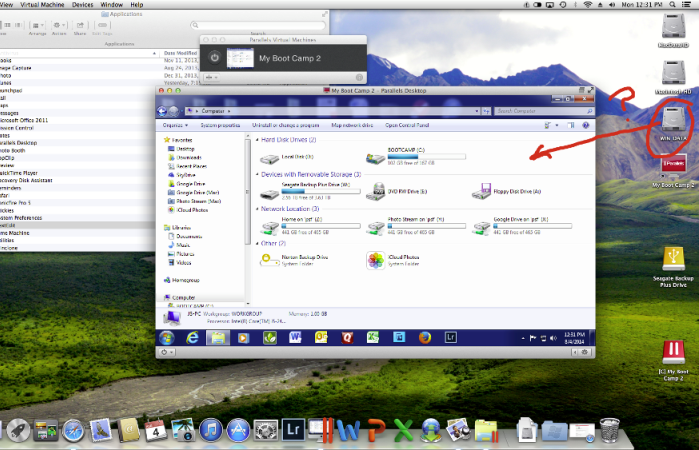The width and height of the screenshot is (699, 450).
Task: Open Lightroom in the Windows taskbar
Action: 451,338
